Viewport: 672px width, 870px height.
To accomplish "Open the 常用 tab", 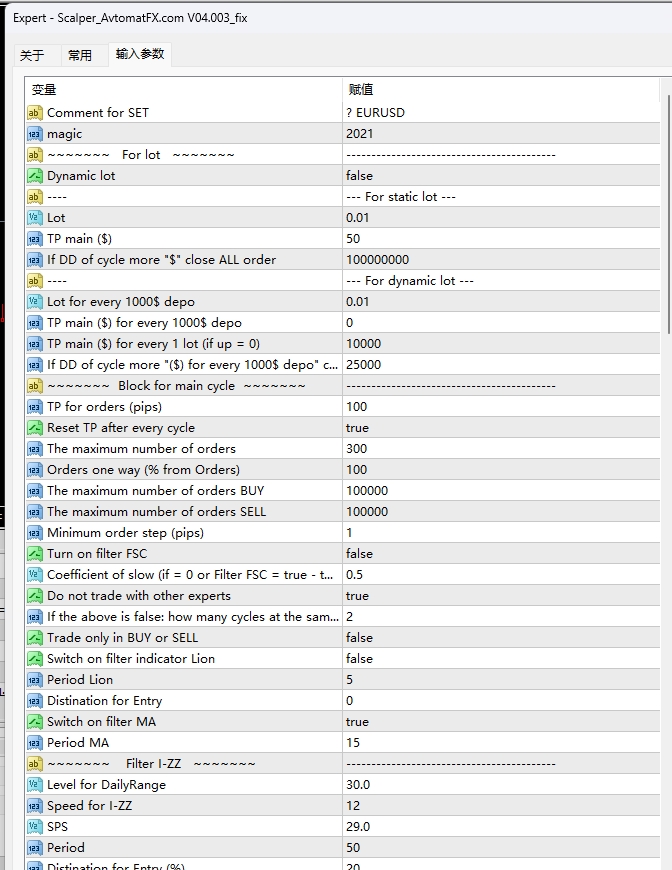I will [80, 55].
